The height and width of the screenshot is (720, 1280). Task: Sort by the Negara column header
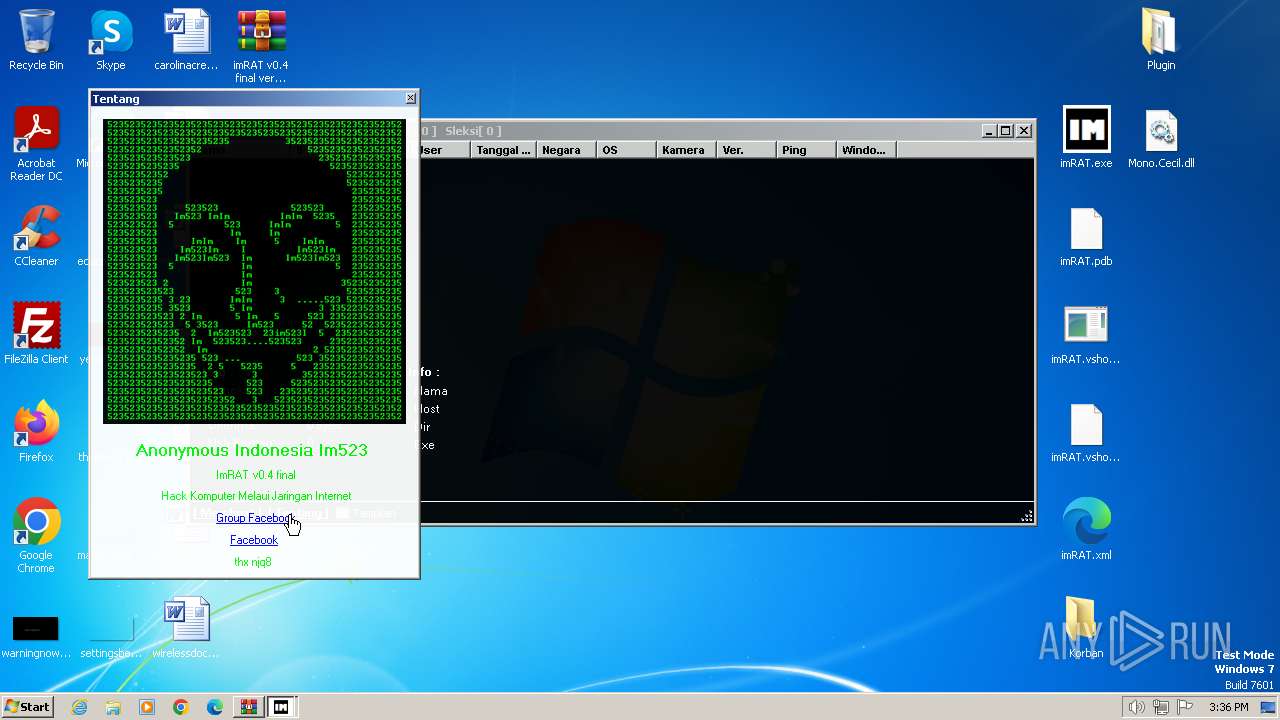click(566, 150)
